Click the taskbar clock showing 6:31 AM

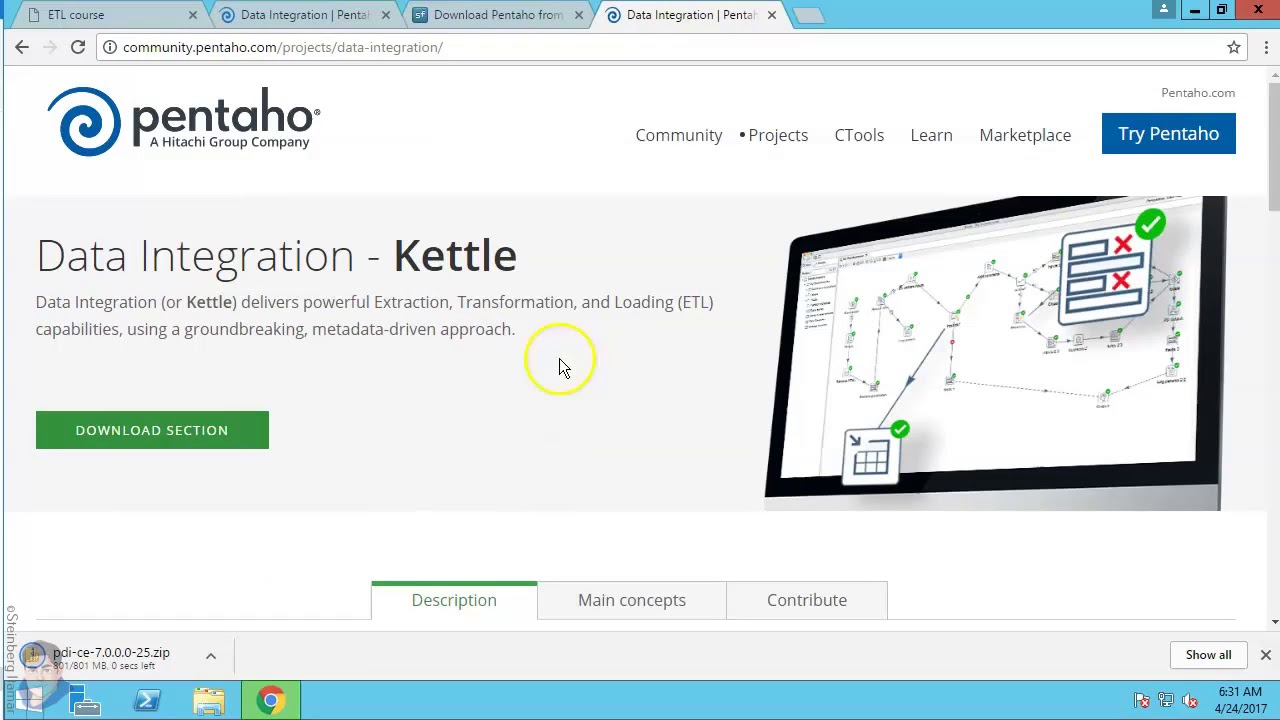point(1240,700)
